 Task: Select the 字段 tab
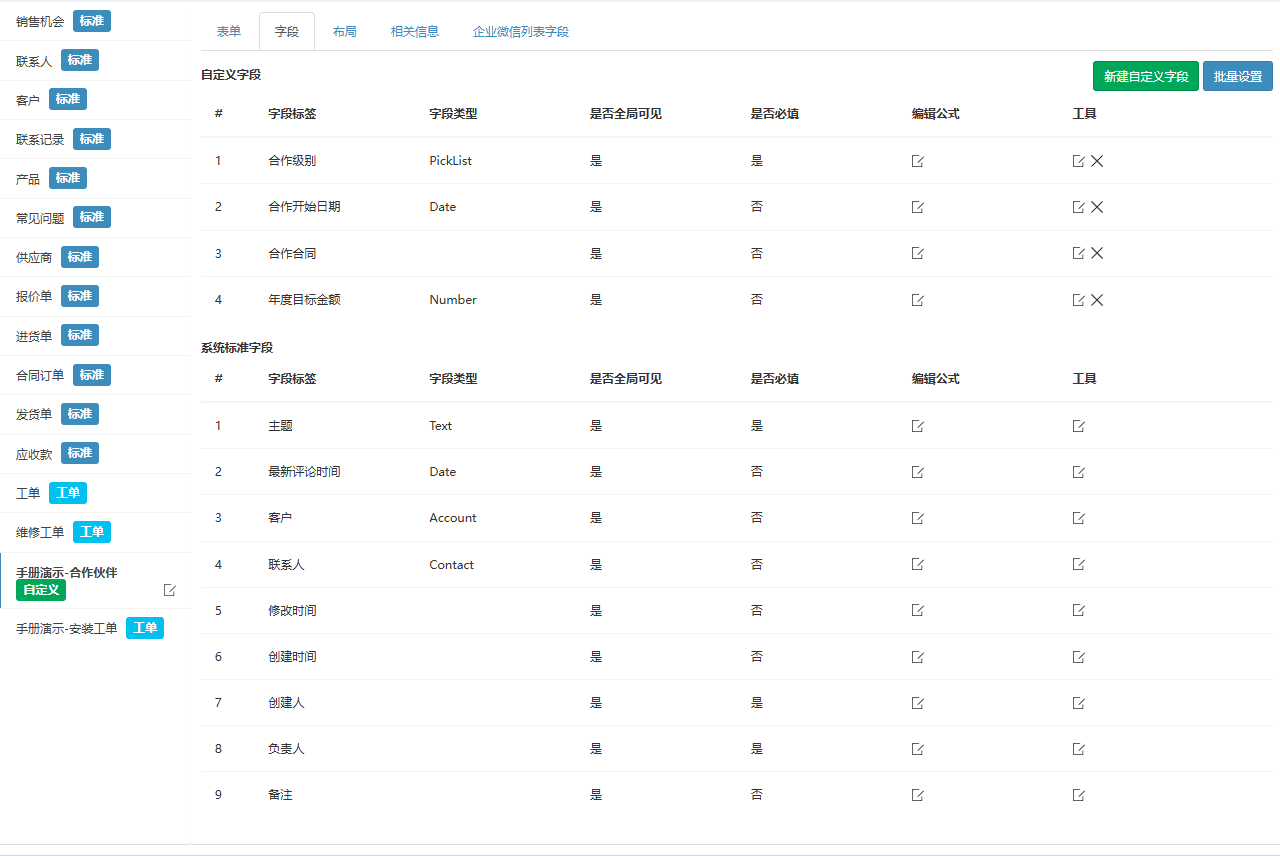[x=287, y=32]
